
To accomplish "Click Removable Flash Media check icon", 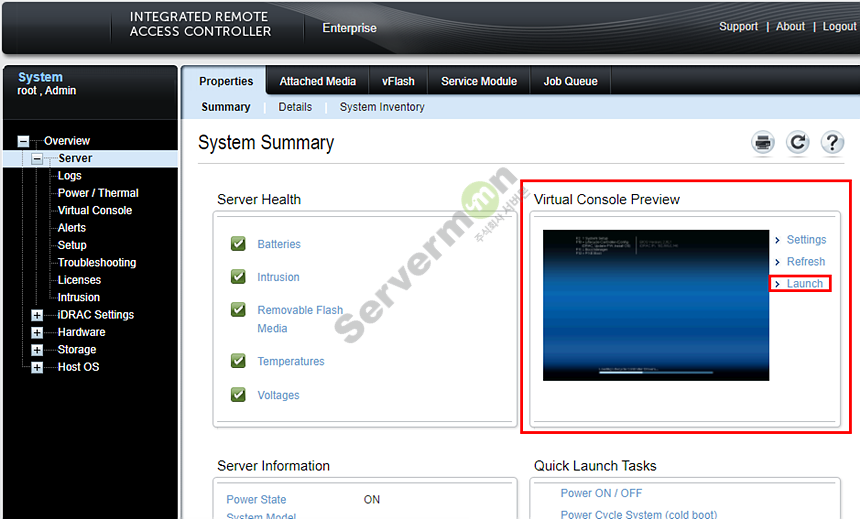I will pos(238,310).
